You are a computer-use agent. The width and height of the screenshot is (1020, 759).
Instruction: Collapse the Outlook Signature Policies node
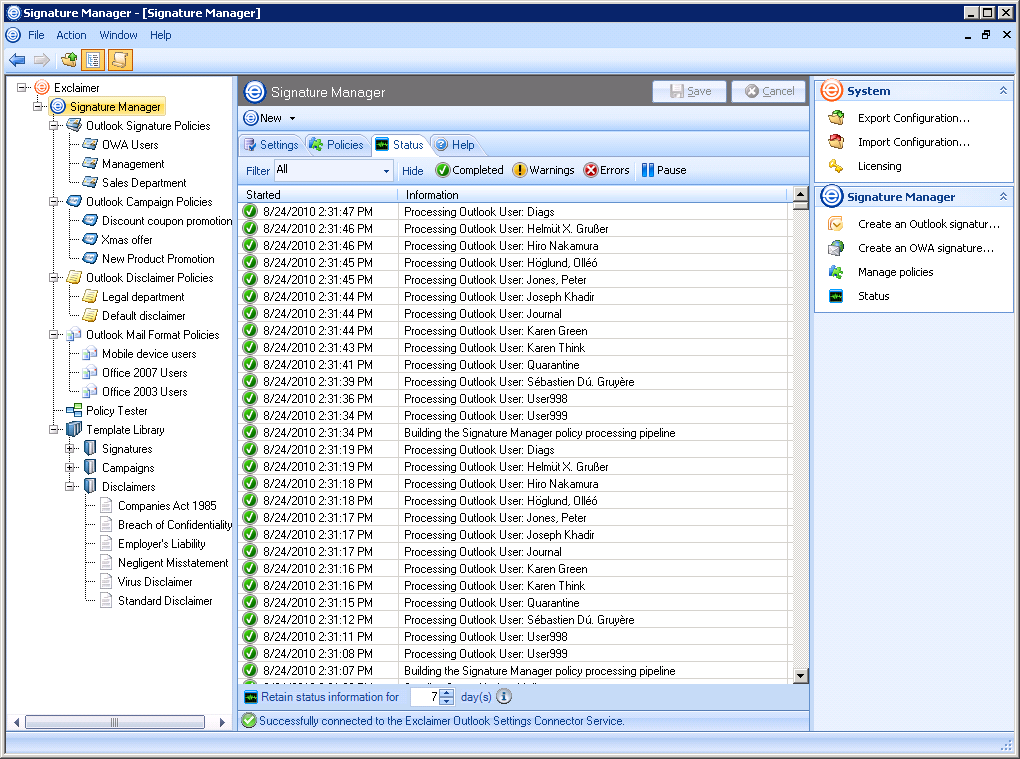tap(55, 126)
